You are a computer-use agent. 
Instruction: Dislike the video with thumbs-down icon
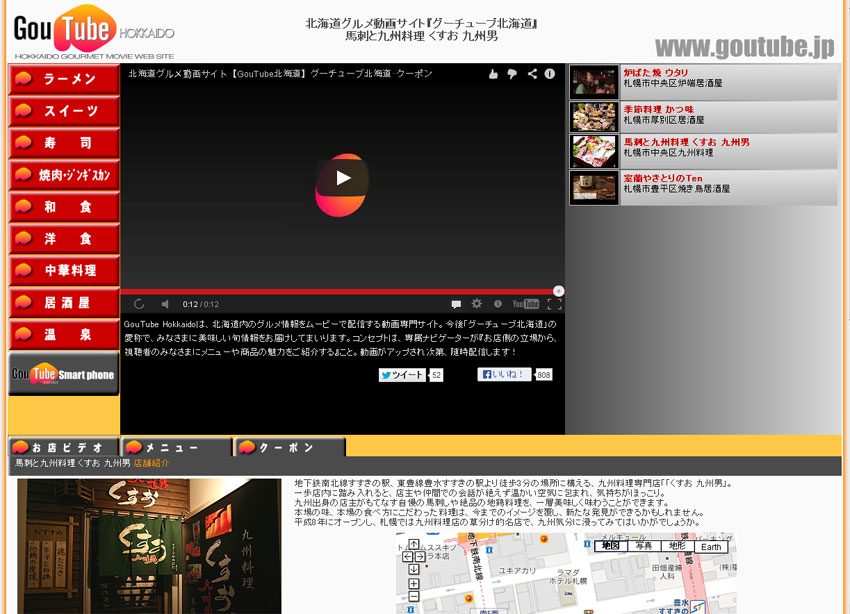tap(512, 74)
